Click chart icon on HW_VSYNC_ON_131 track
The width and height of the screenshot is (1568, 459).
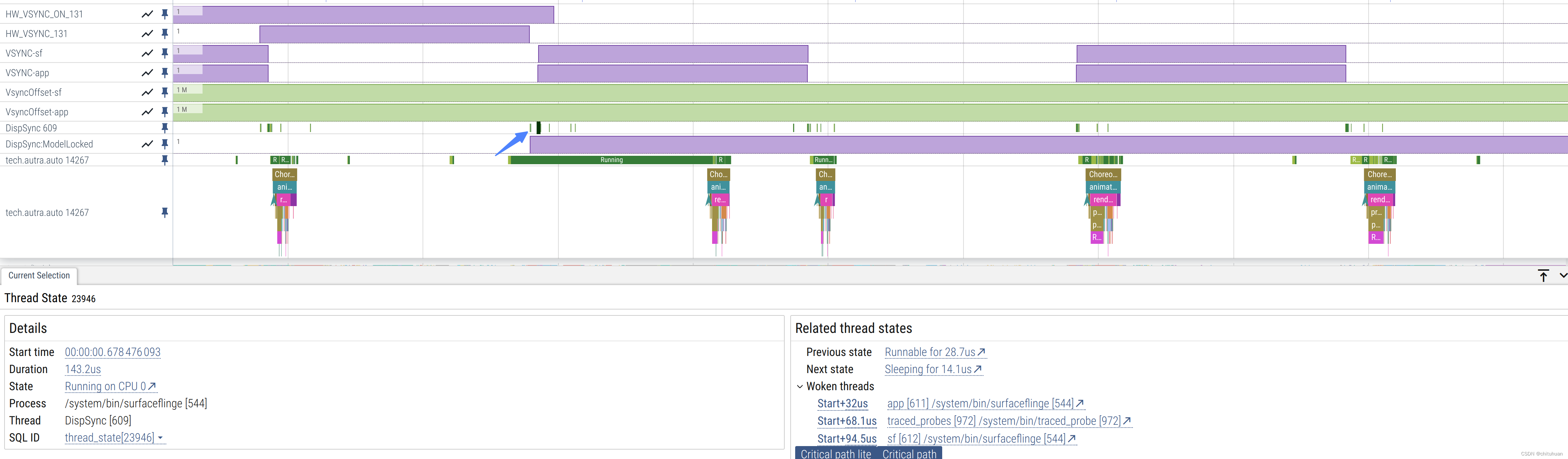pyautogui.click(x=147, y=14)
